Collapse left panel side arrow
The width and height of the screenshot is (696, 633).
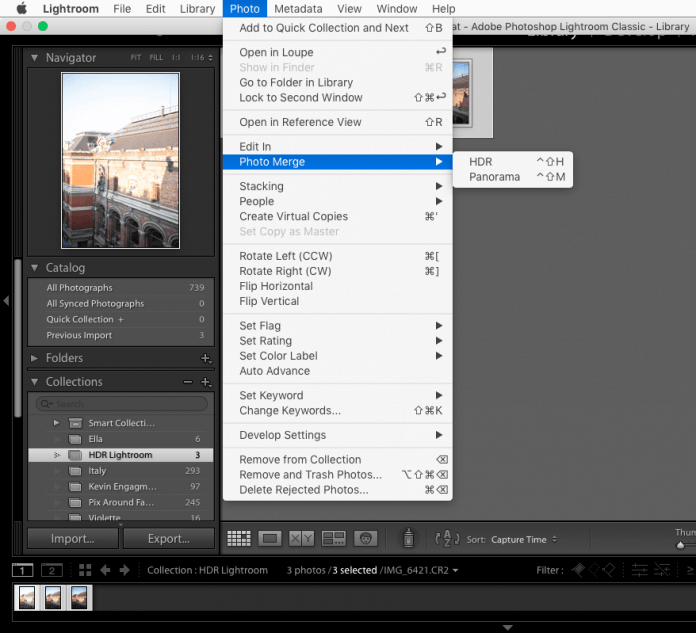coord(6,301)
